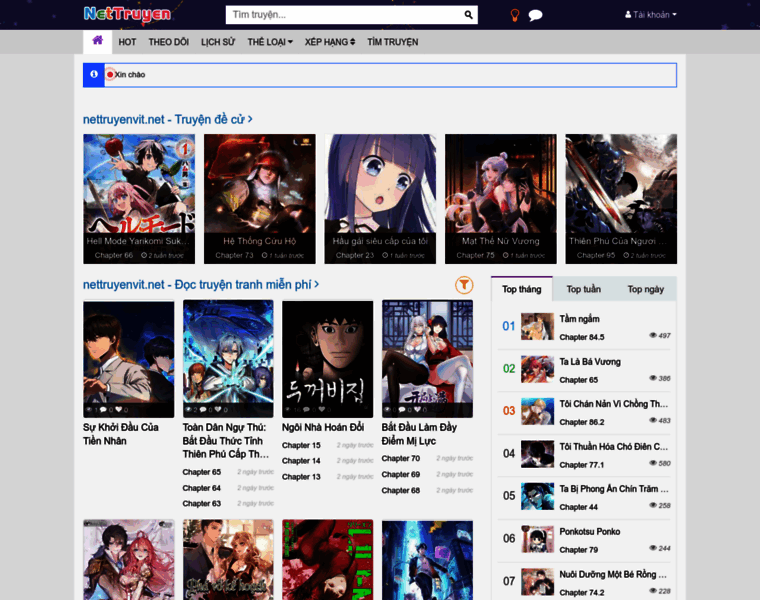Image resolution: width=760 pixels, height=600 pixels.
Task: Open Bắt Đầu Làm Đầy Điểm Mị Lực cover
Action: [428, 359]
